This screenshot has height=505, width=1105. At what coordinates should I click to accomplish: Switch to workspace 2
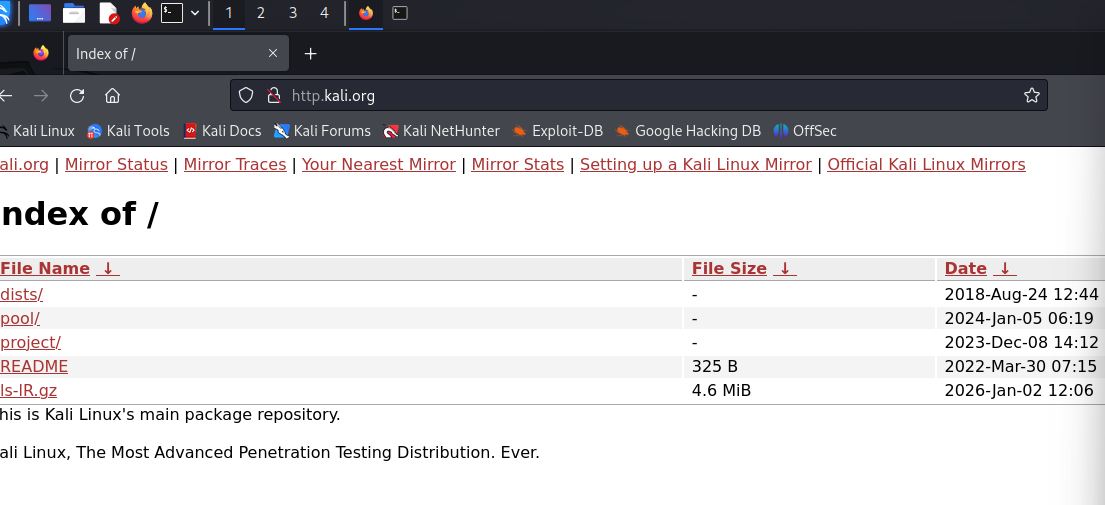pos(261,13)
